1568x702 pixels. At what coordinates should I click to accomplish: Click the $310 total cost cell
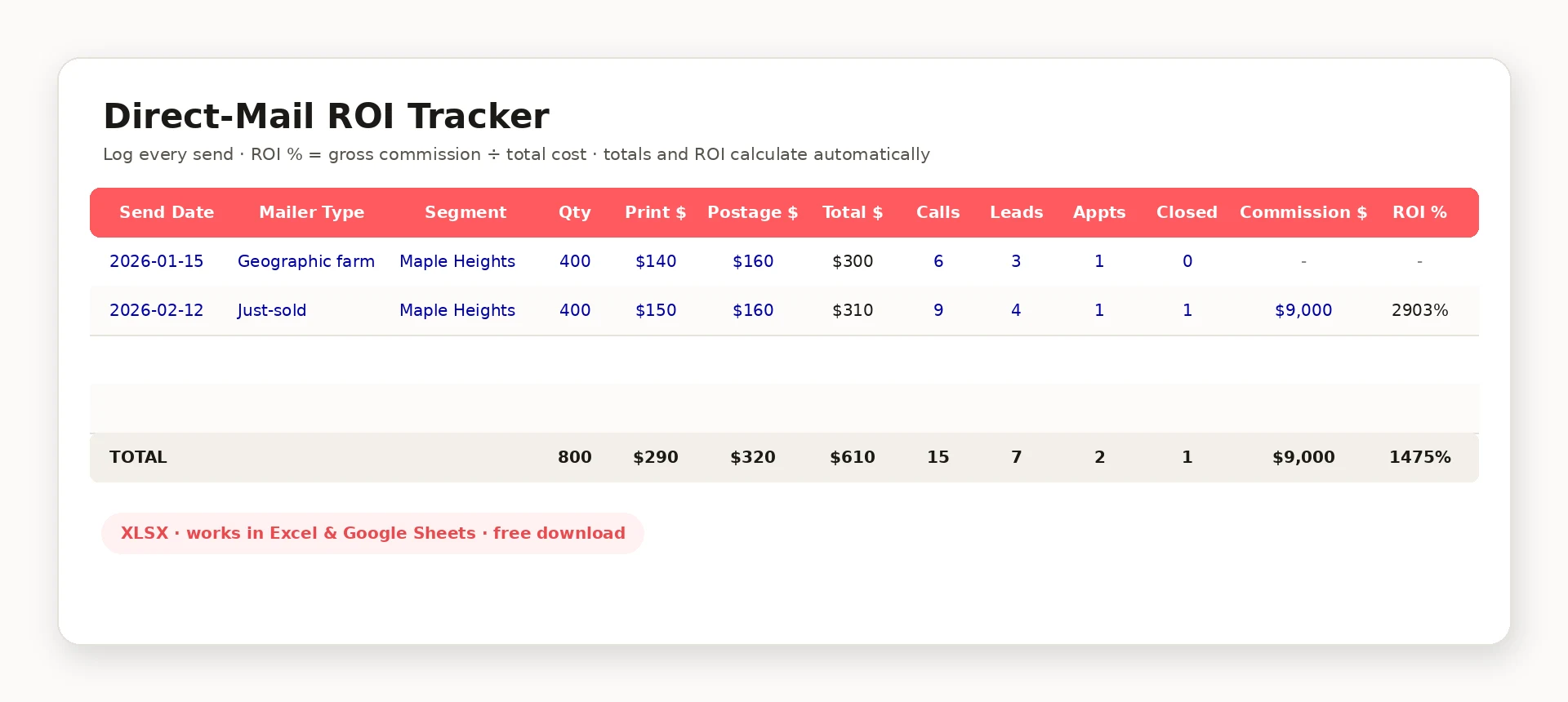click(853, 310)
